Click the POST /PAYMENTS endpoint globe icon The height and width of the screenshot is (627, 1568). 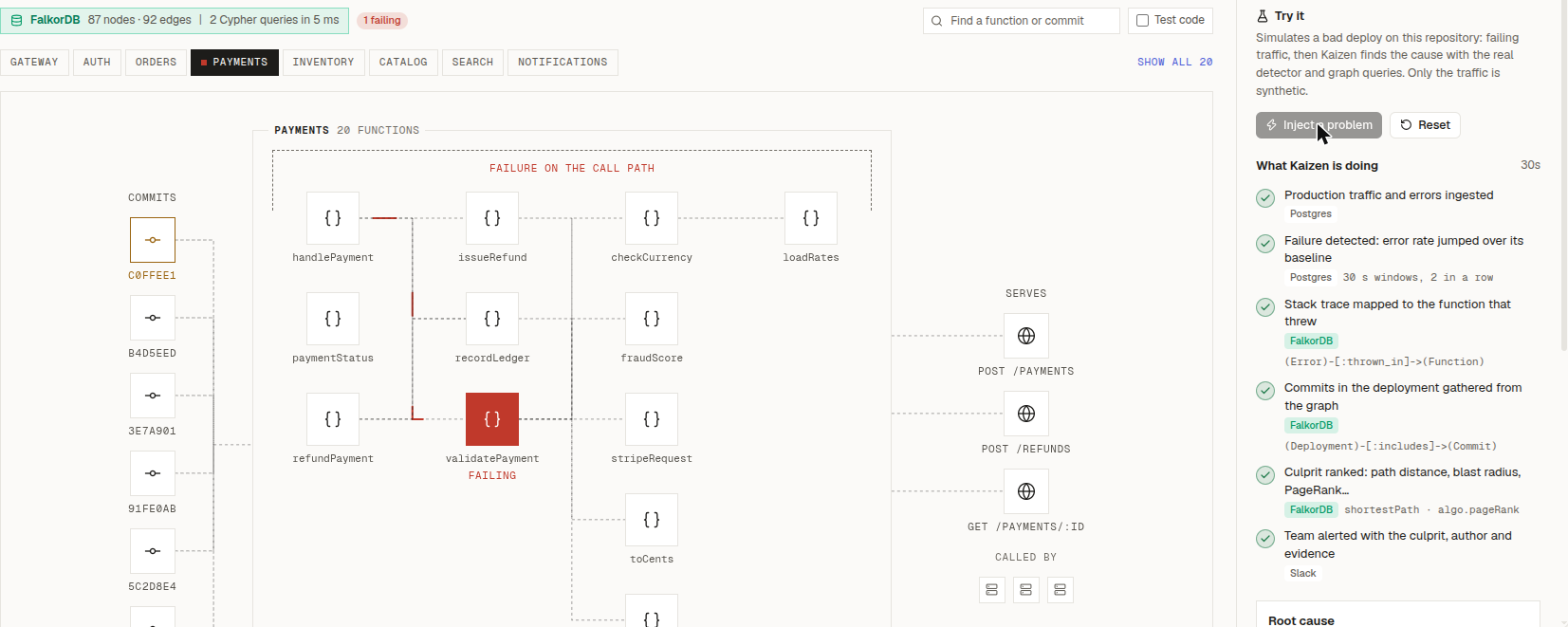[x=1026, y=336]
